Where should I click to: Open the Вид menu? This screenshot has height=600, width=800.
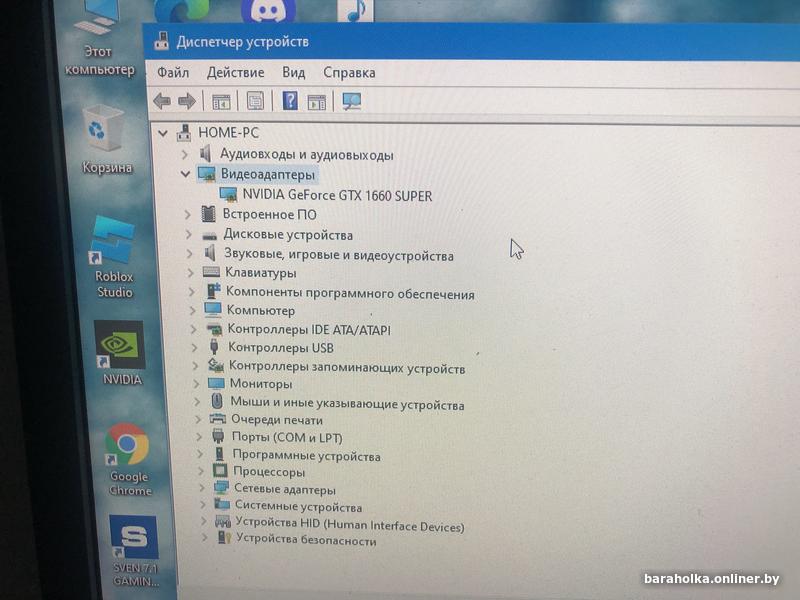(x=294, y=72)
